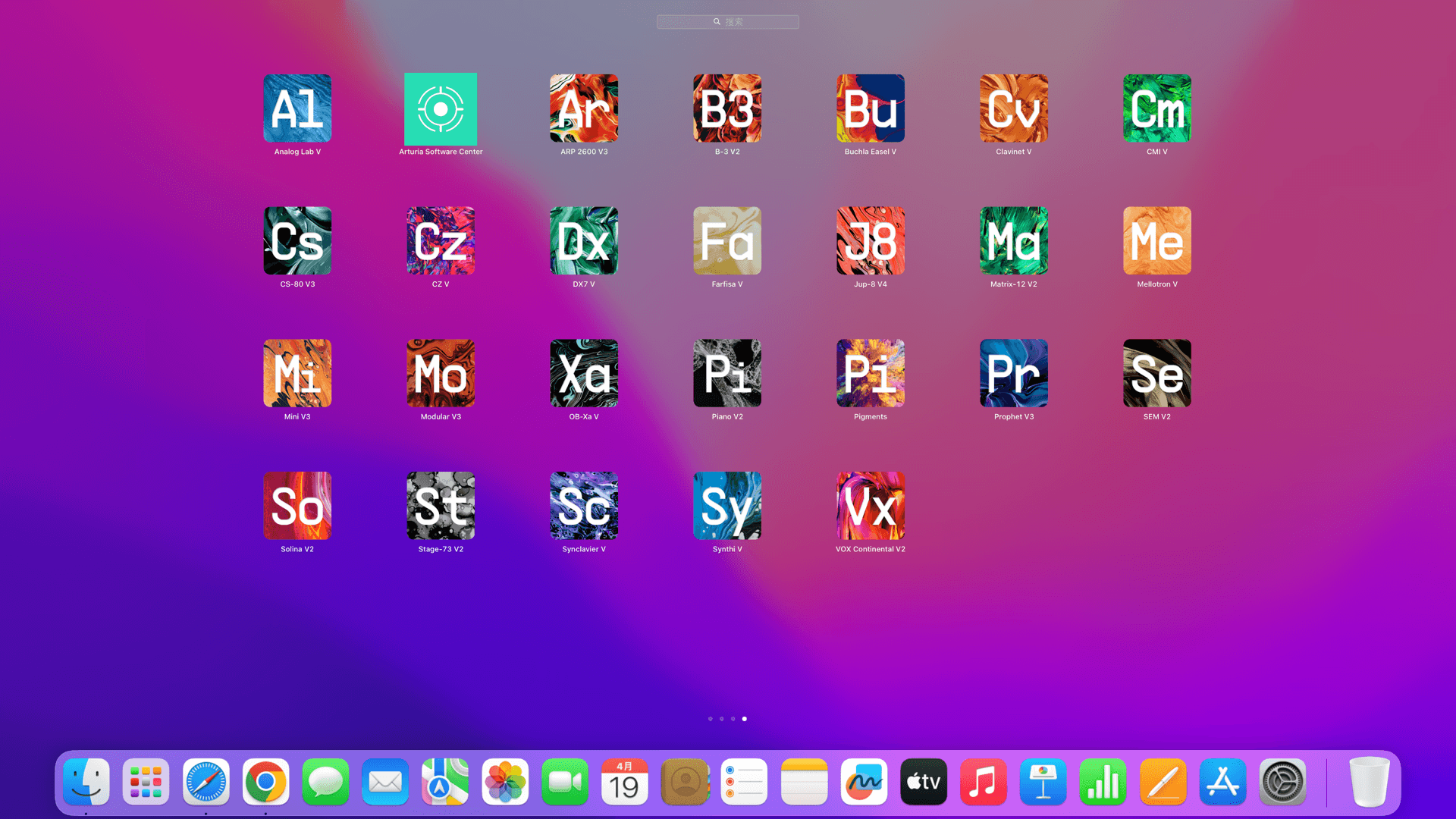Go to third Launchpad page dot

[733, 719]
